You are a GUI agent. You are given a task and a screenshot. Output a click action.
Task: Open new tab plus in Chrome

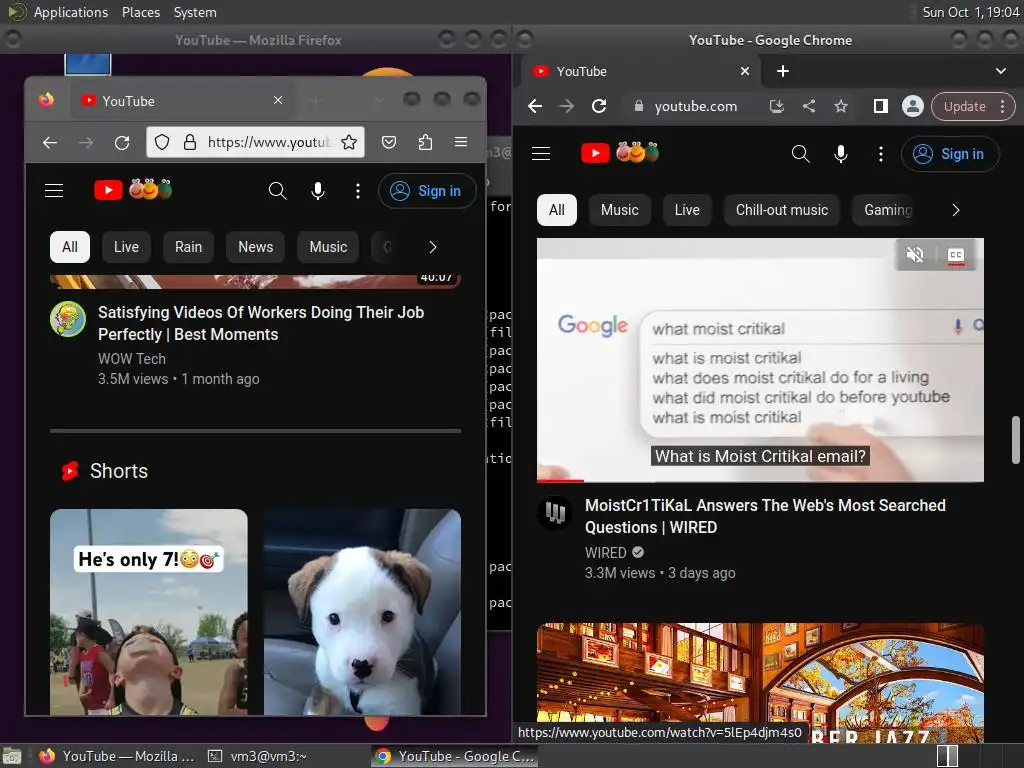pos(782,71)
